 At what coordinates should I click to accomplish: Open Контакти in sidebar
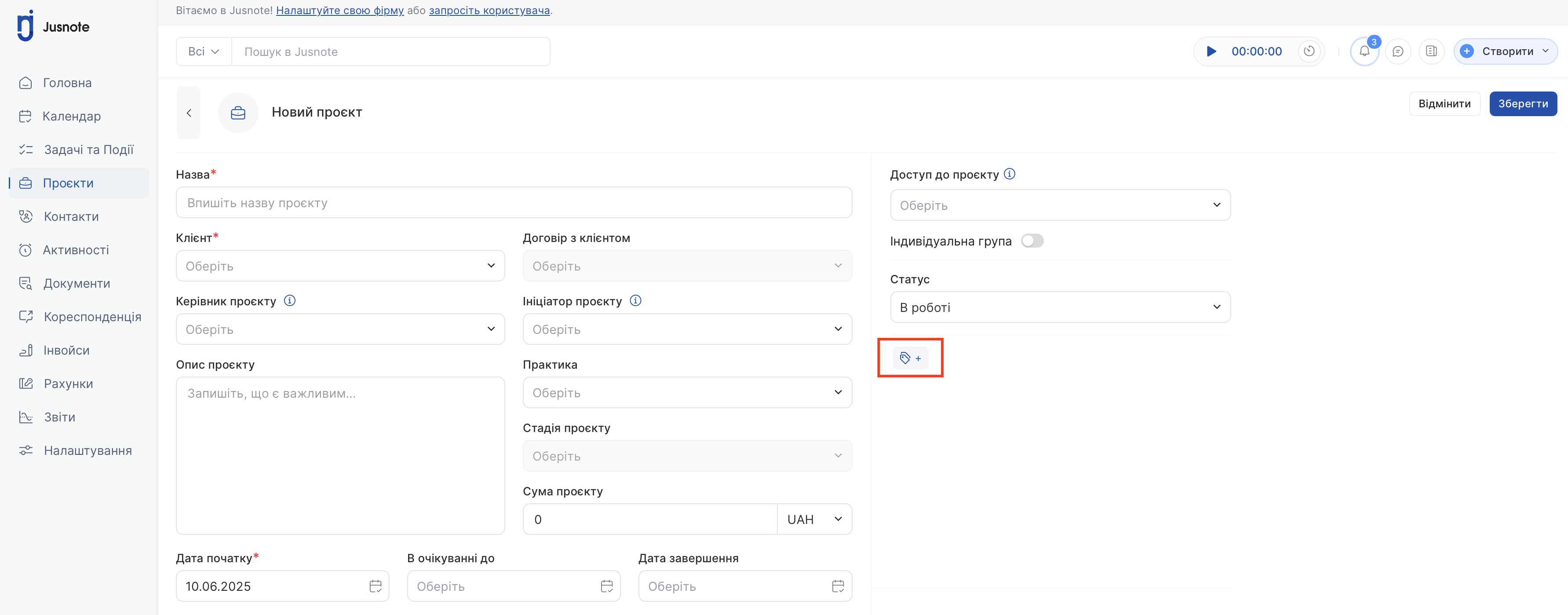click(79, 217)
